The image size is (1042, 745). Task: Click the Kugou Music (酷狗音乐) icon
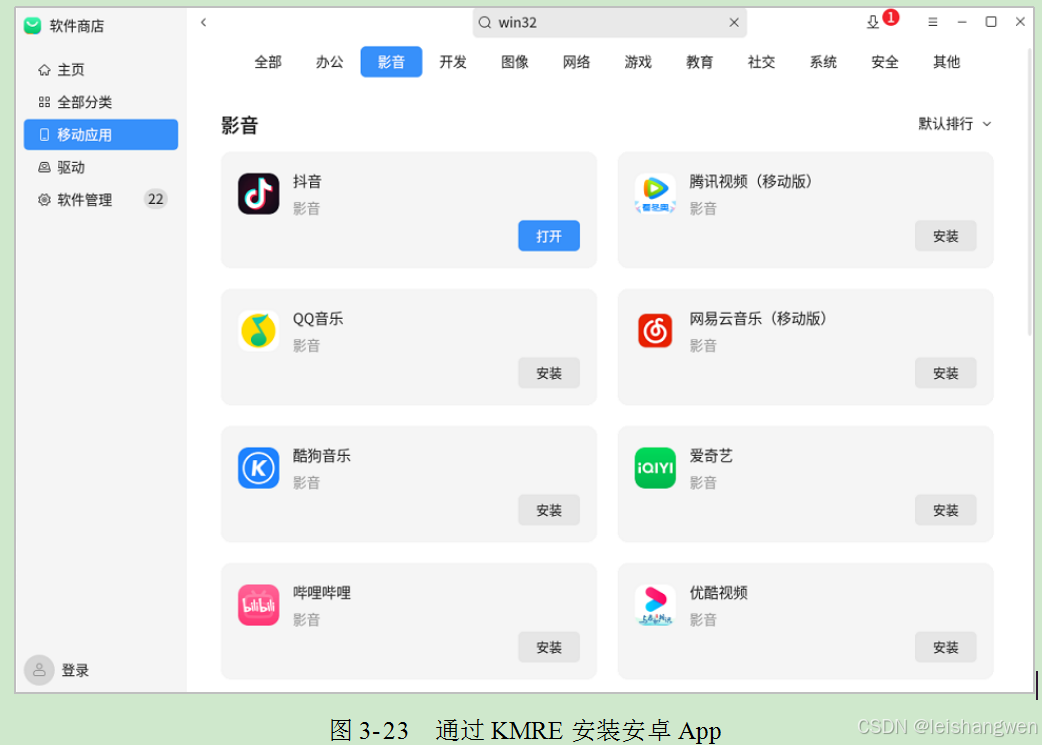point(259,468)
